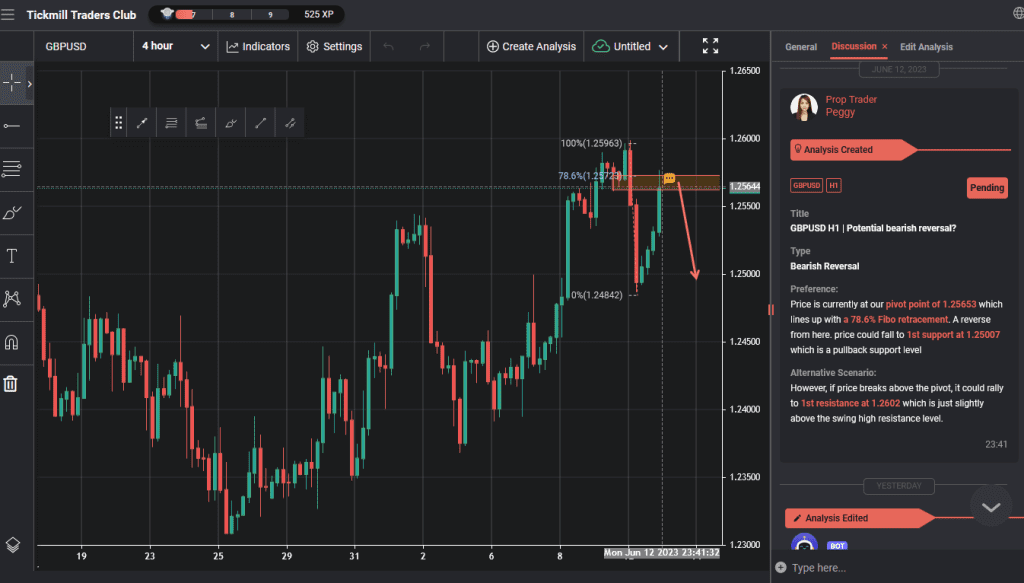Click the Create Analysis button
This screenshot has width=1024, height=583.
pyautogui.click(x=530, y=46)
